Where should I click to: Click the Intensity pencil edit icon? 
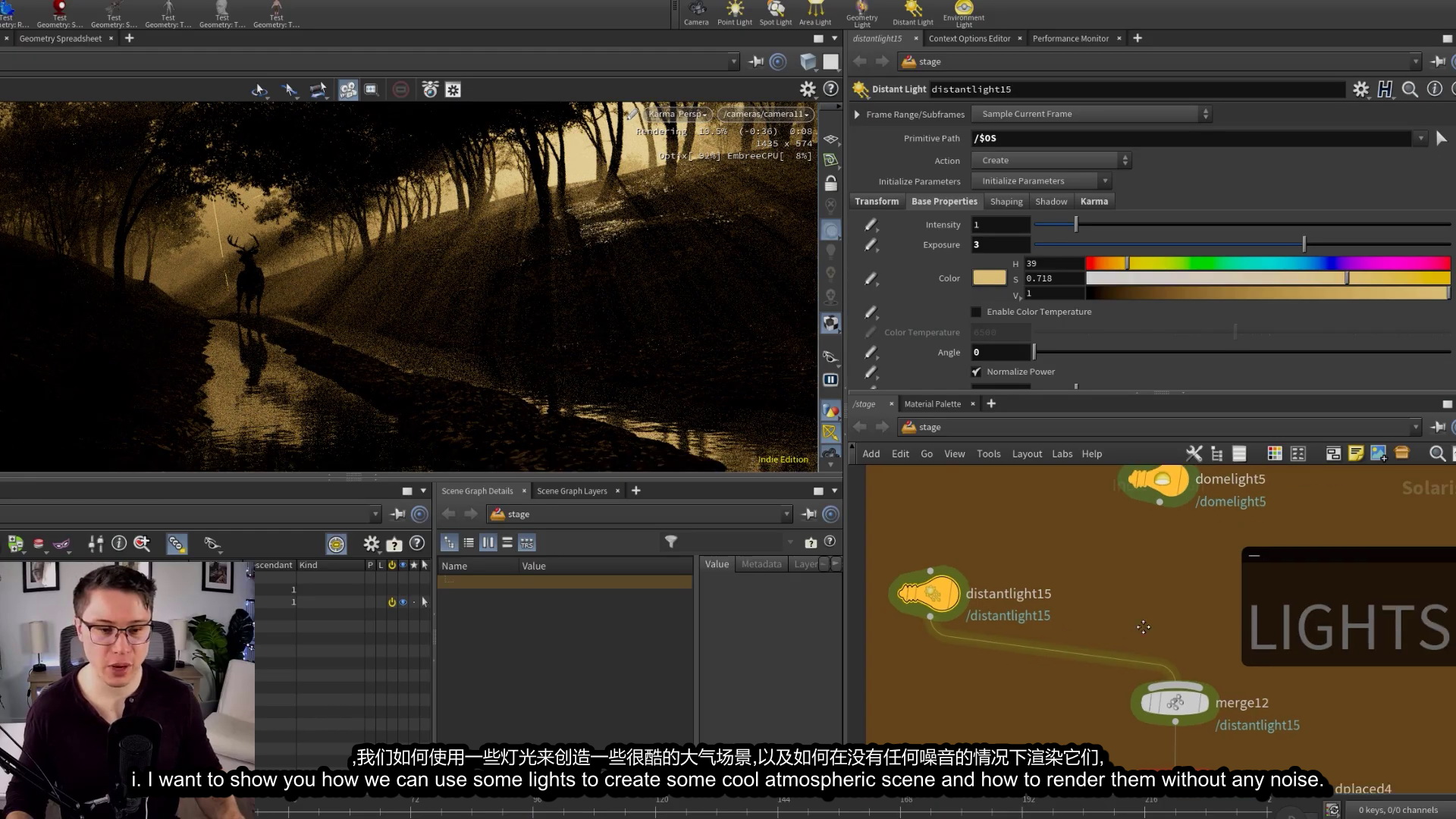(x=871, y=225)
